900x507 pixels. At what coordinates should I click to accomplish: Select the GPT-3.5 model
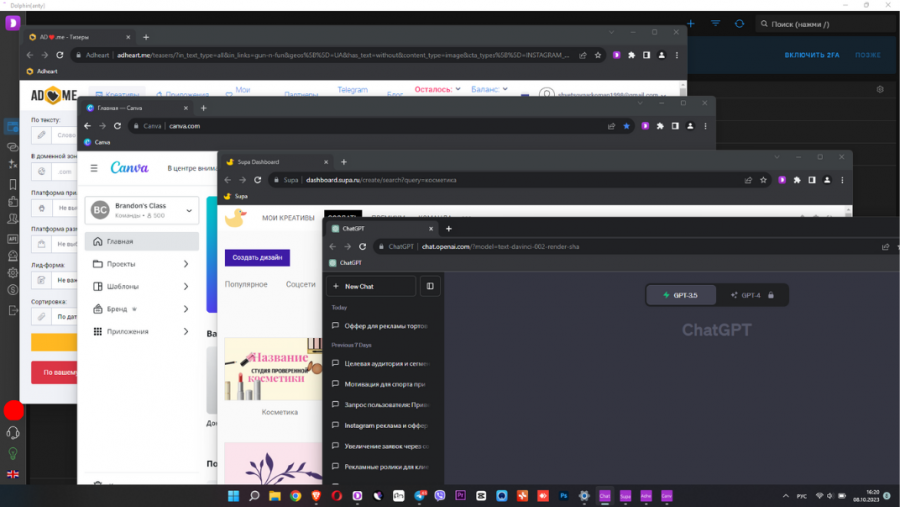[681, 295]
